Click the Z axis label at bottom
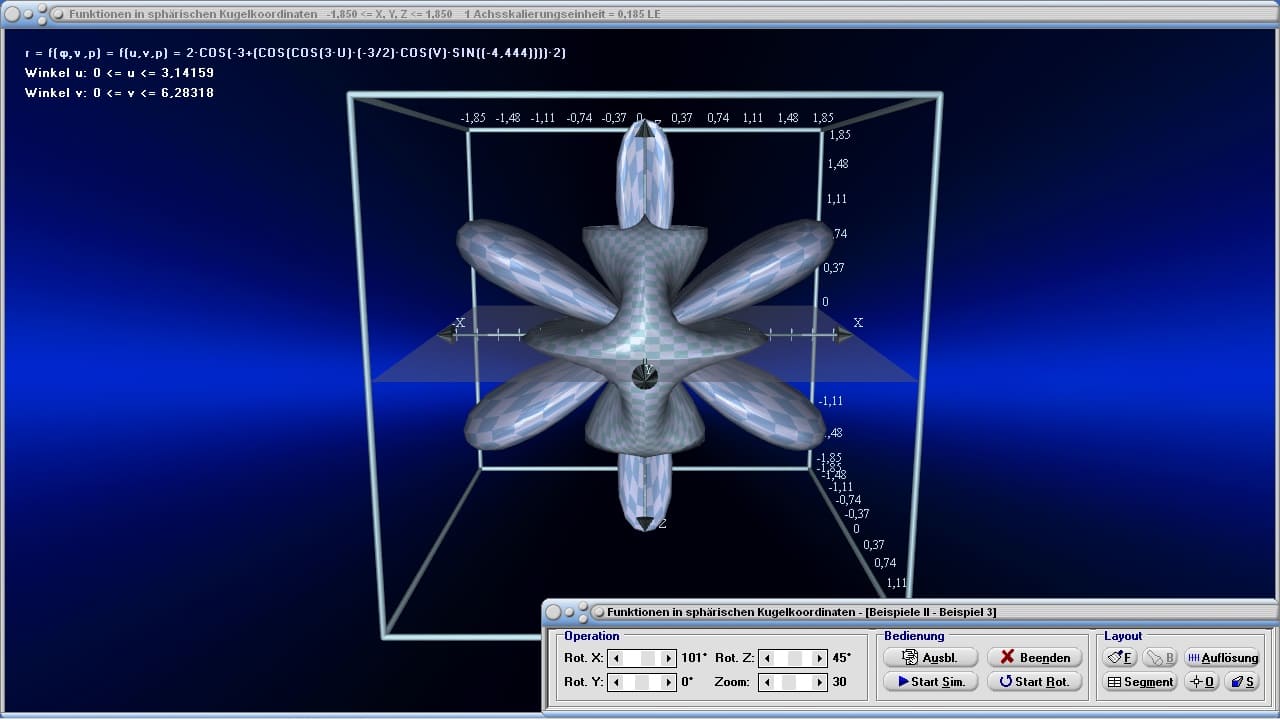Image resolution: width=1280 pixels, height=720 pixels. (663, 524)
